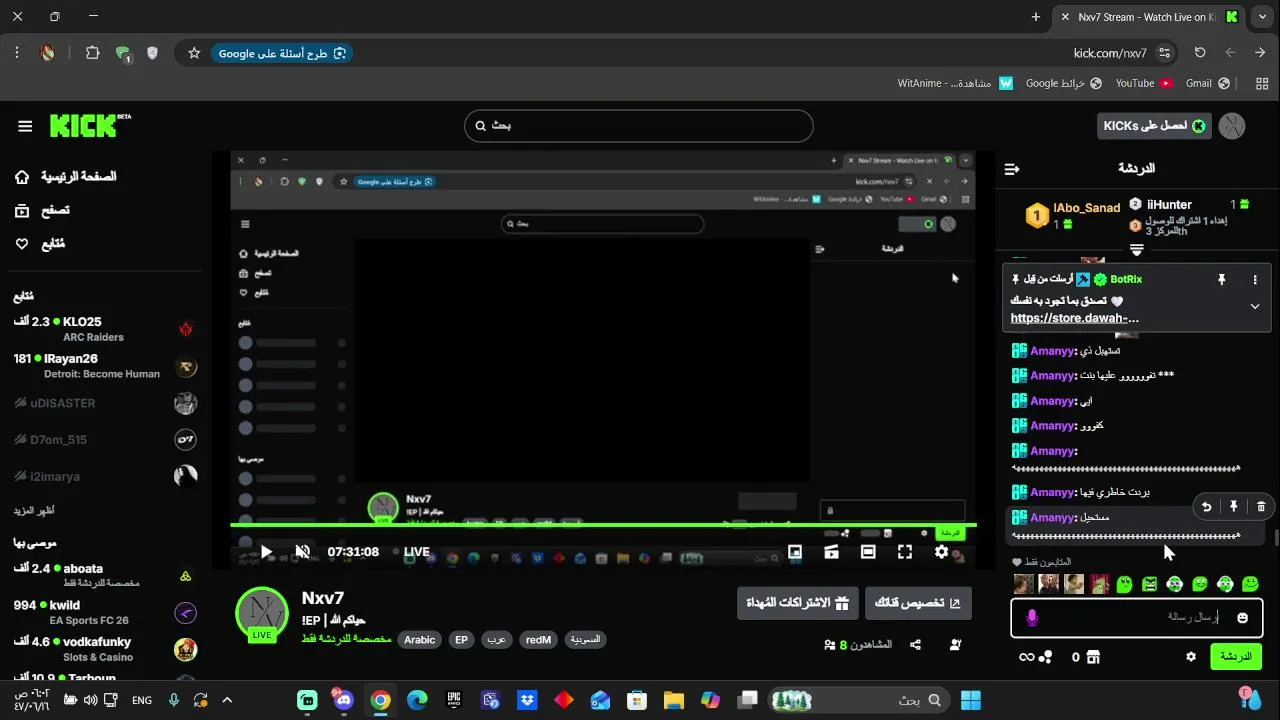Collapse the chat panel
1280x720 pixels.
[1012, 169]
